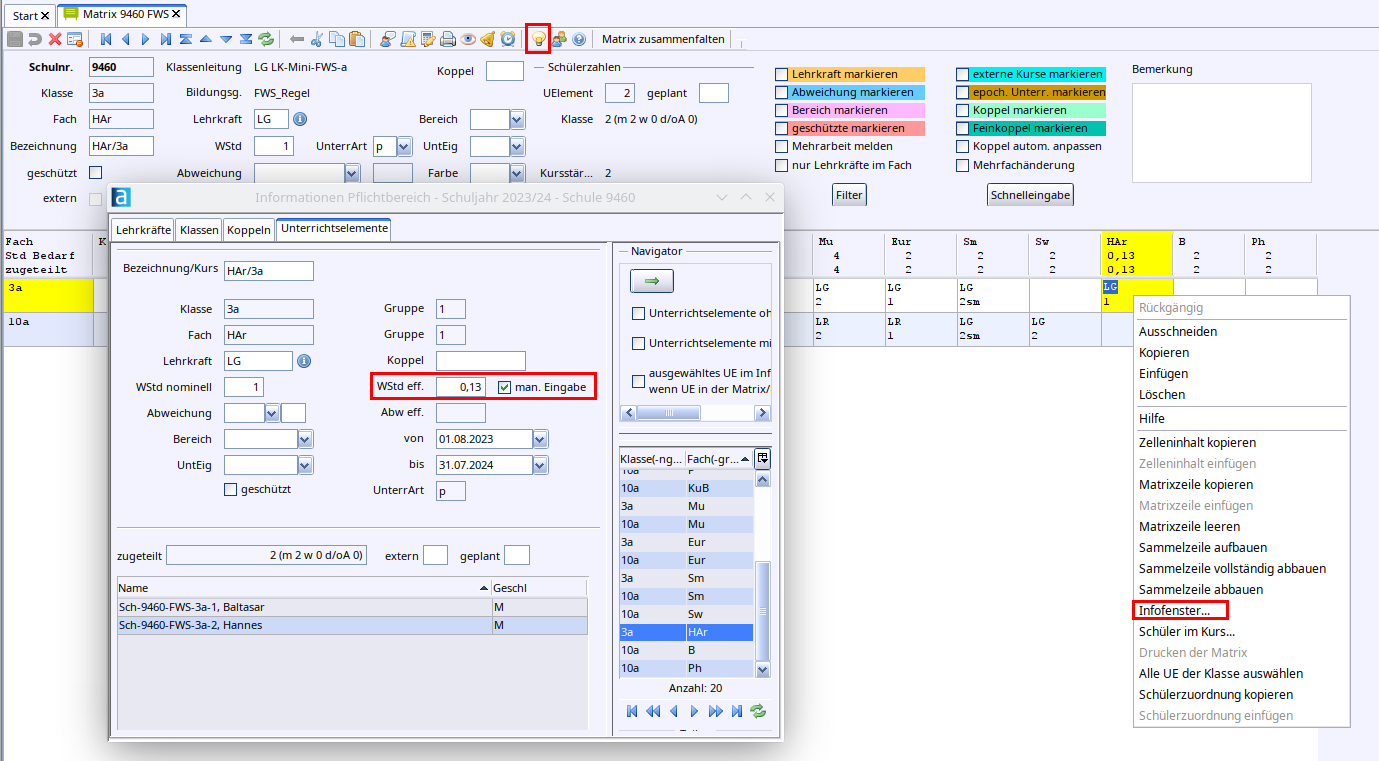Click the alarm clock toolbar icon
This screenshot has height=761, width=1379.
(508, 39)
